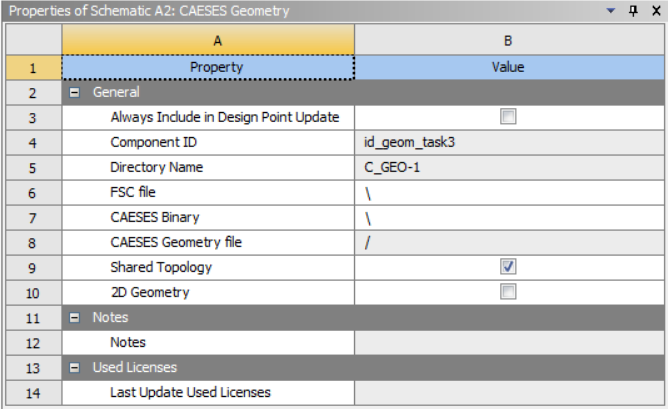The height and width of the screenshot is (409, 668).
Task: Click the Value header cell
Action: pyautogui.click(x=509, y=67)
